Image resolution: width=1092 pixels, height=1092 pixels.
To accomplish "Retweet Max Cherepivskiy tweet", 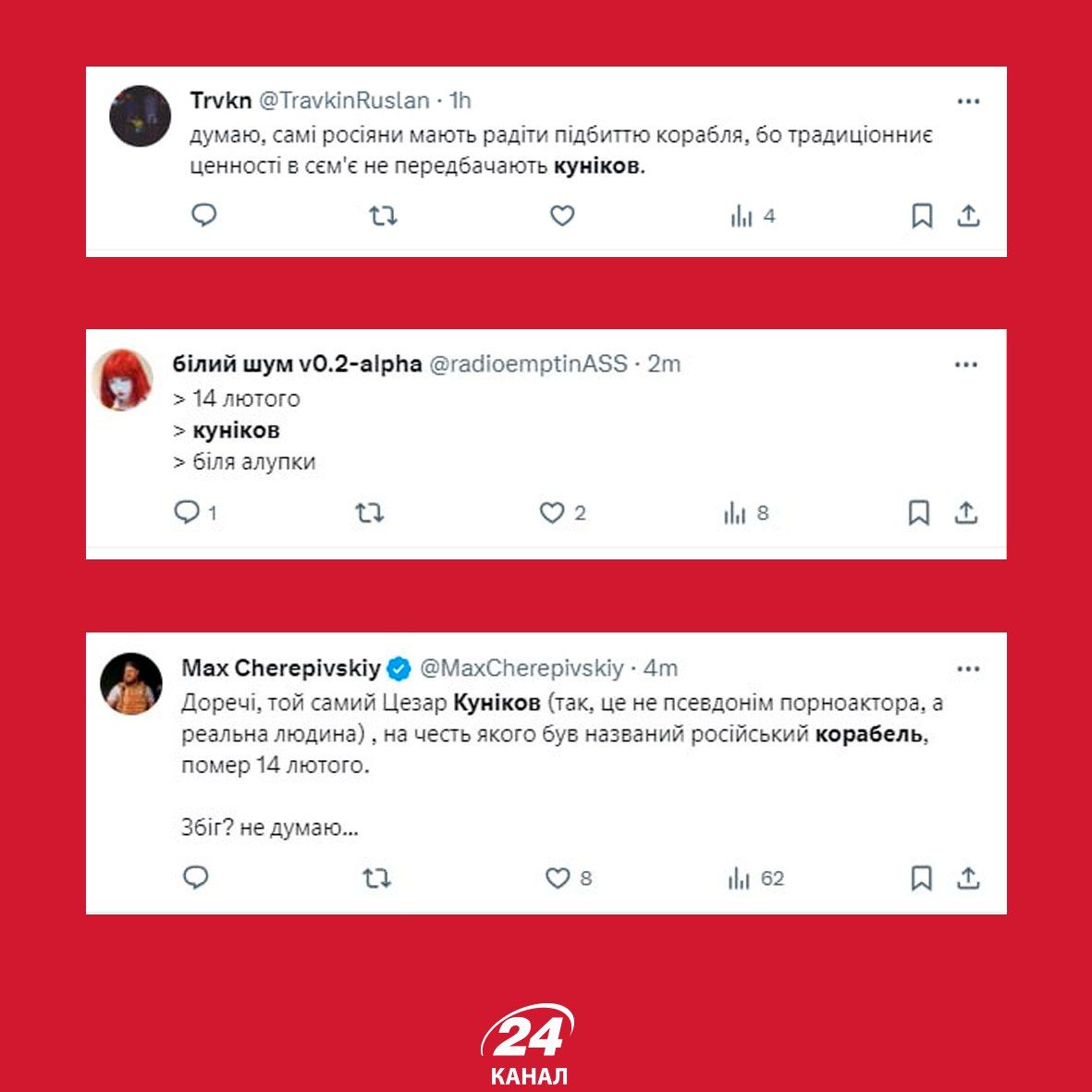I will point(376,878).
